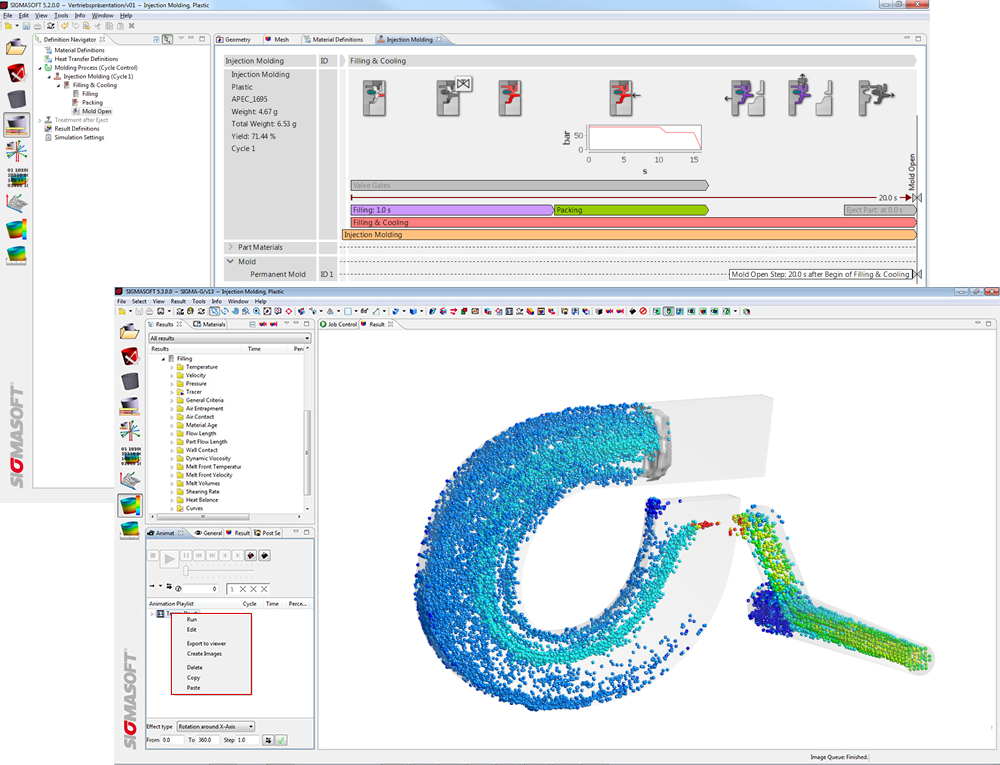Viewport: 1000px width, 765px height.
Task: Click the Collapse All icon in Definition Navigator
Action: pyautogui.click(x=156, y=40)
